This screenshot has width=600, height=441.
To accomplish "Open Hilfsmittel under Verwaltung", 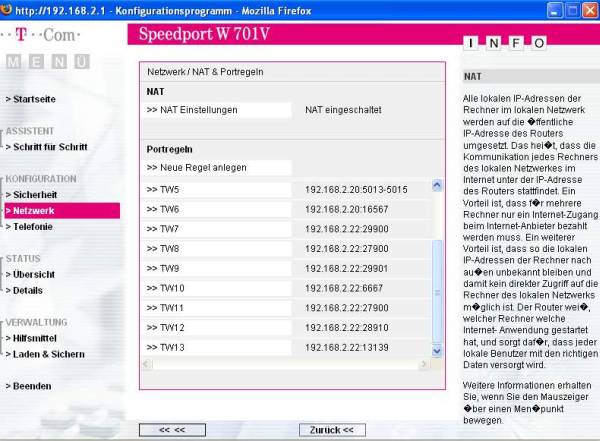I will coord(34,338).
